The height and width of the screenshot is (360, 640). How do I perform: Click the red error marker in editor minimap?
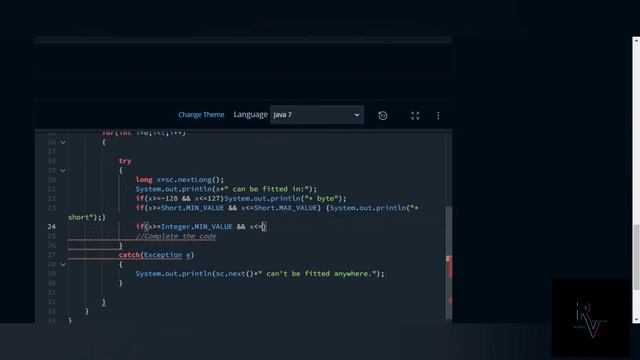450,267
